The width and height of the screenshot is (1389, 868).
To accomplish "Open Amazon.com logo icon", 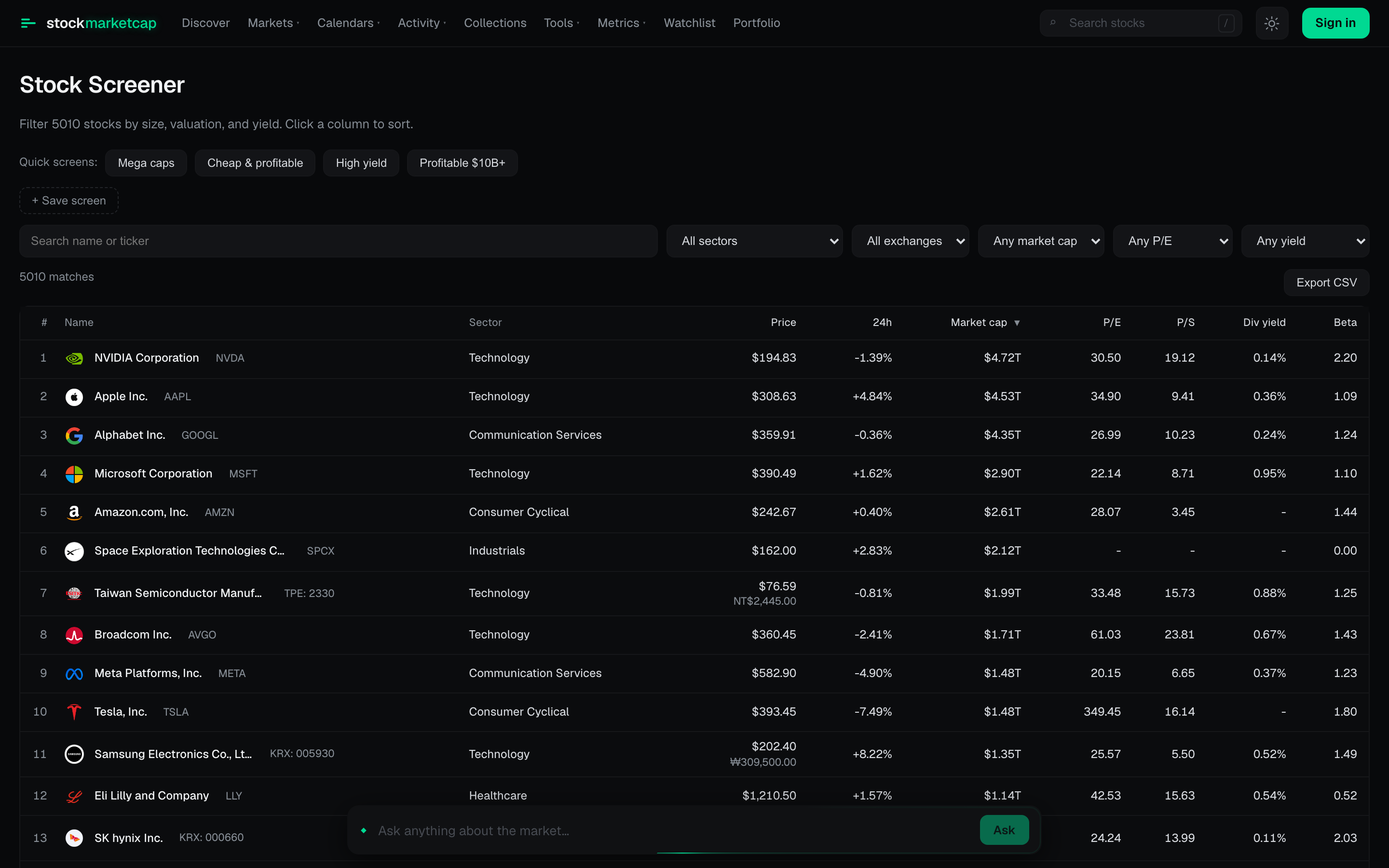I will pos(74,512).
